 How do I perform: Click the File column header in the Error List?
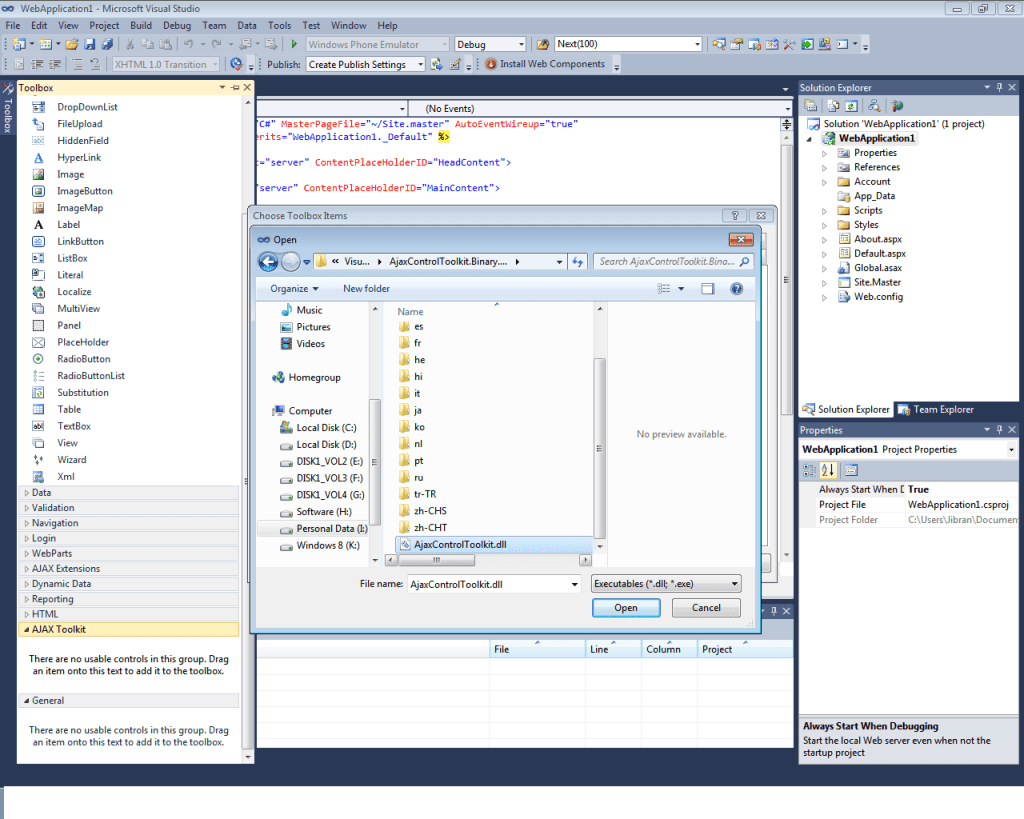pyautogui.click(x=537, y=649)
